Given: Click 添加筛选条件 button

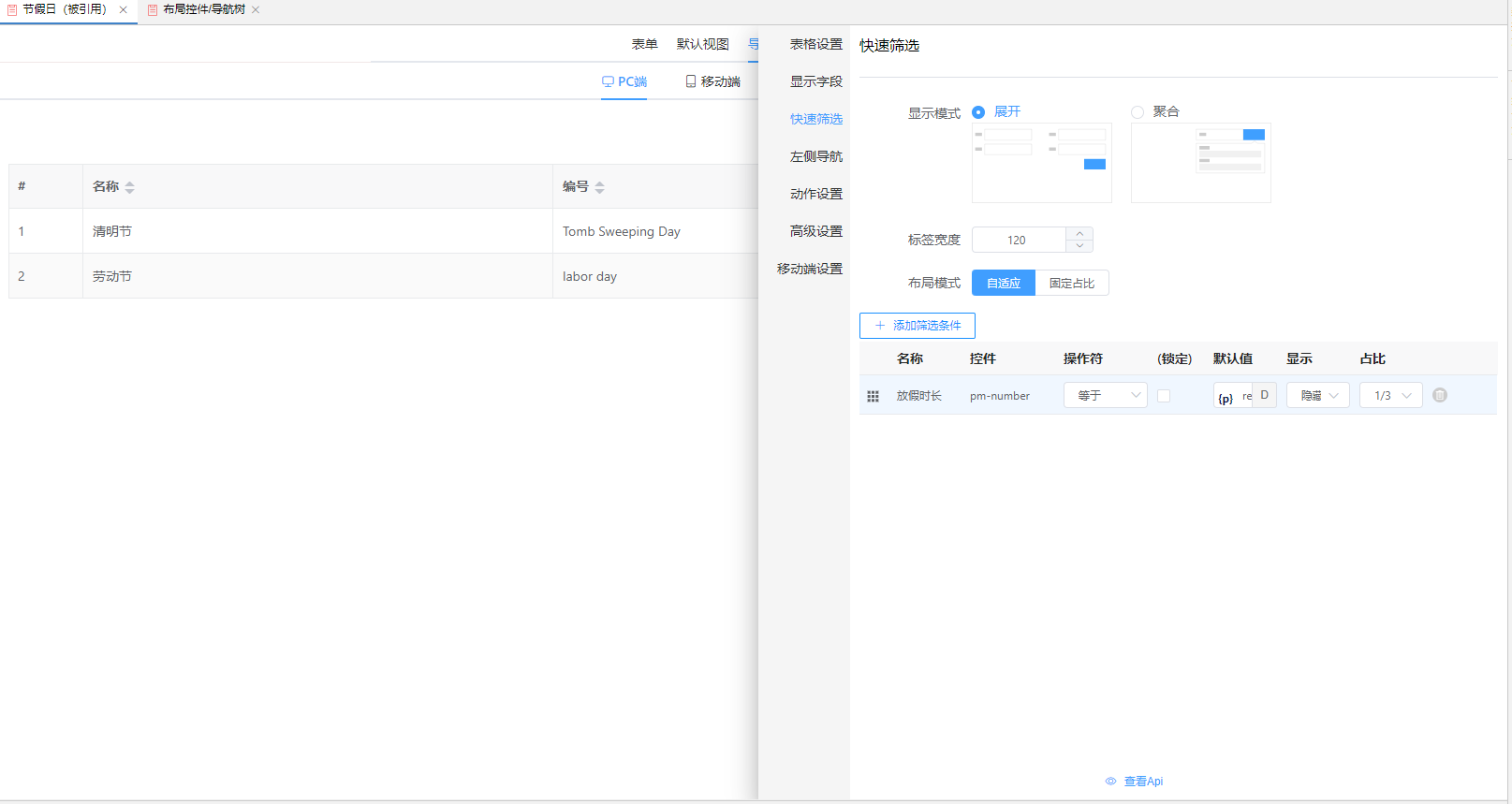Looking at the screenshot, I should (917, 325).
